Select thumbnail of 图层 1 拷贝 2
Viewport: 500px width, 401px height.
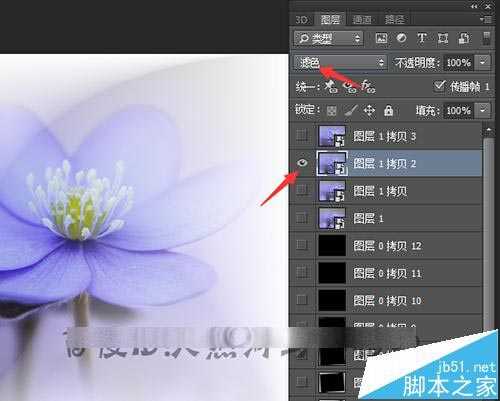(332, 163)
